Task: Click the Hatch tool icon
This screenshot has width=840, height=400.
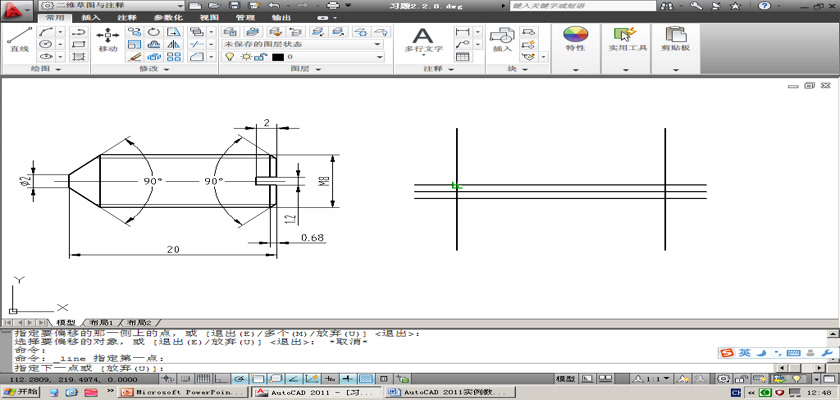Action: click(x=79, y=56)
